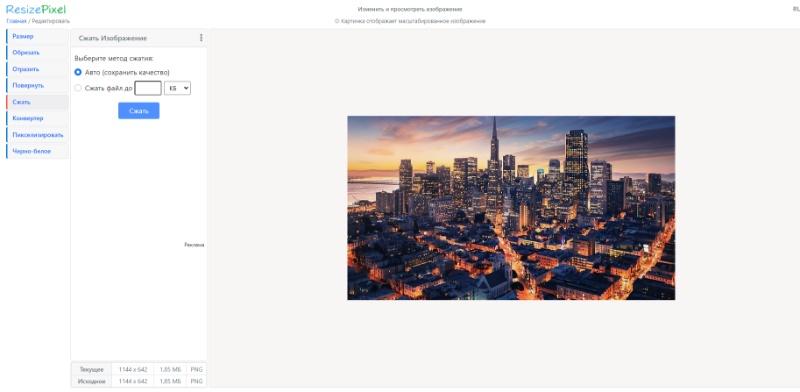Open the three-dot menu in Сжать Изображение panel
Viewport: 800px width, 392px height.
click(201, 38)
